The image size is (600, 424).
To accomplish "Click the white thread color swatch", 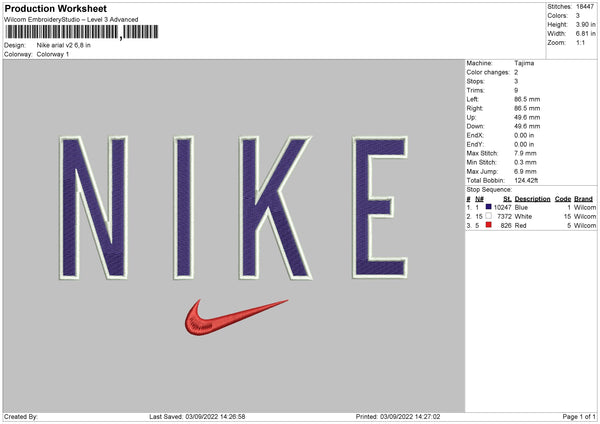I will [488, 216].
